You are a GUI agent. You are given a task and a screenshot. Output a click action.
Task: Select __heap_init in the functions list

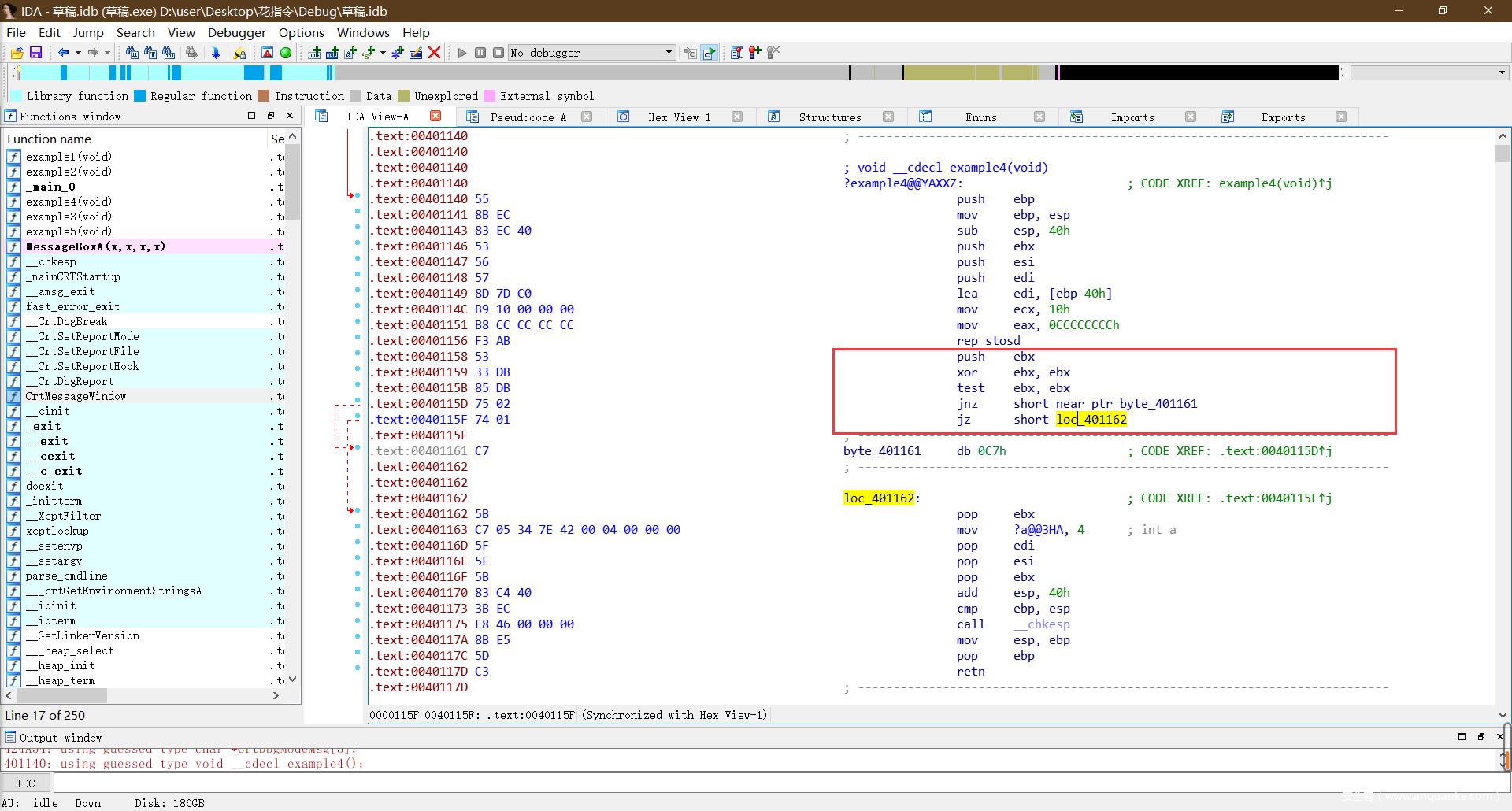pyautogui.click(x=60, y=665)
